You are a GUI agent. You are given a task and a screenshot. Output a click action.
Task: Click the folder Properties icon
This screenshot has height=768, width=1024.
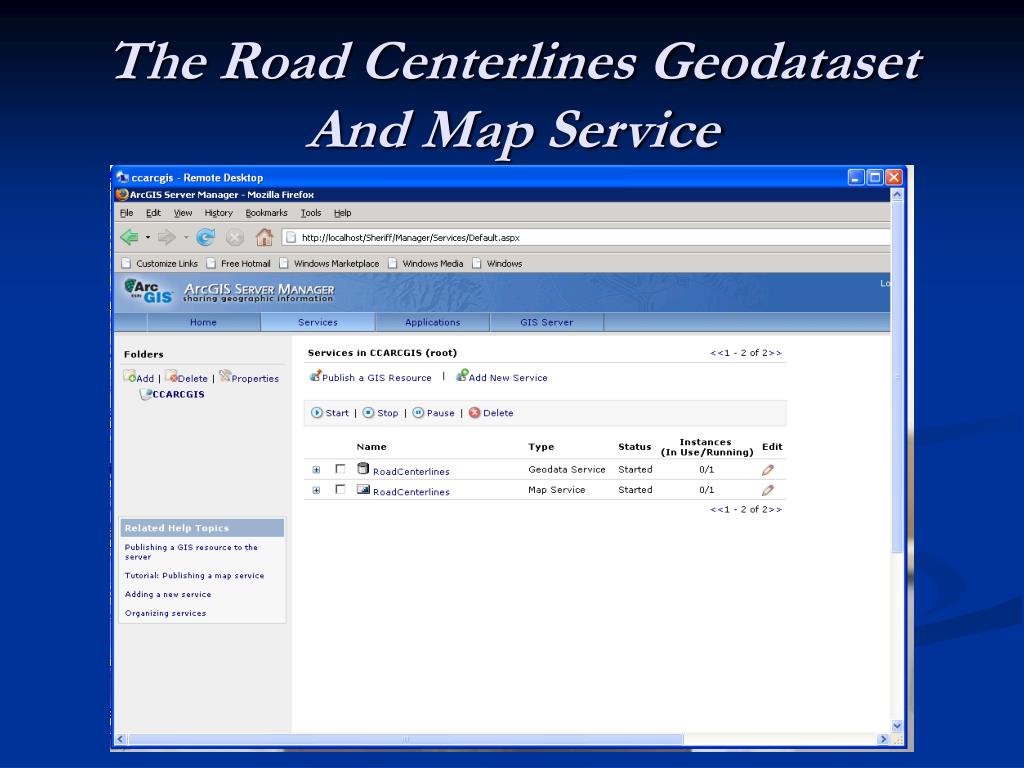225,376
